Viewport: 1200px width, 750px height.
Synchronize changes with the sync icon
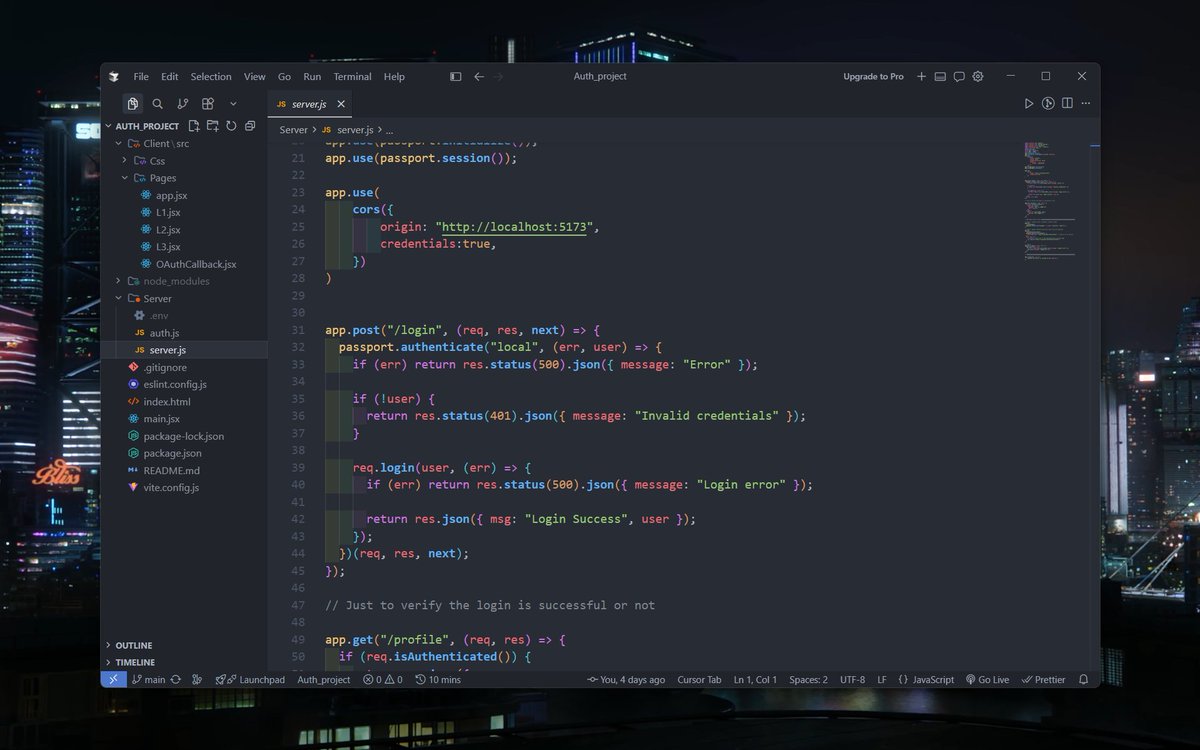point(176,679)
